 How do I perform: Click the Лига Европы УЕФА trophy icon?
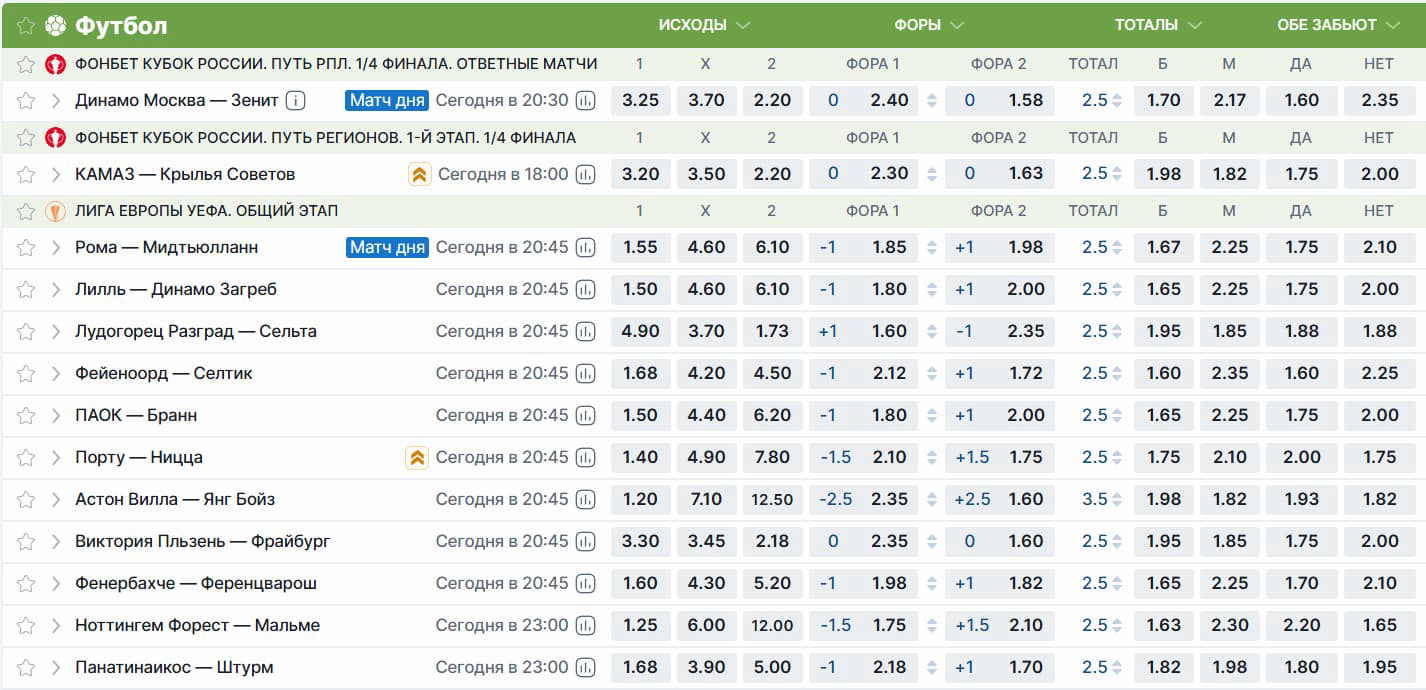56,211
